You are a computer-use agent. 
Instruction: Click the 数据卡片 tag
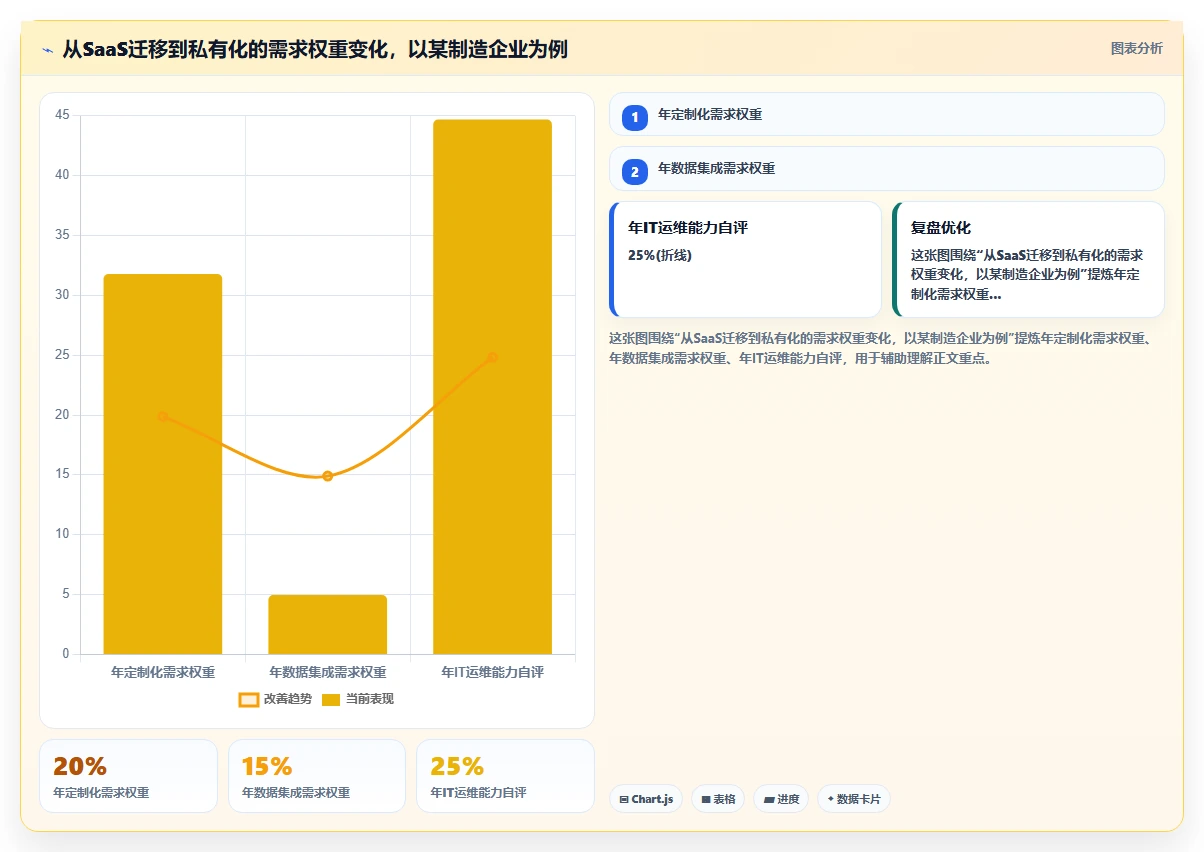[854, 799]
